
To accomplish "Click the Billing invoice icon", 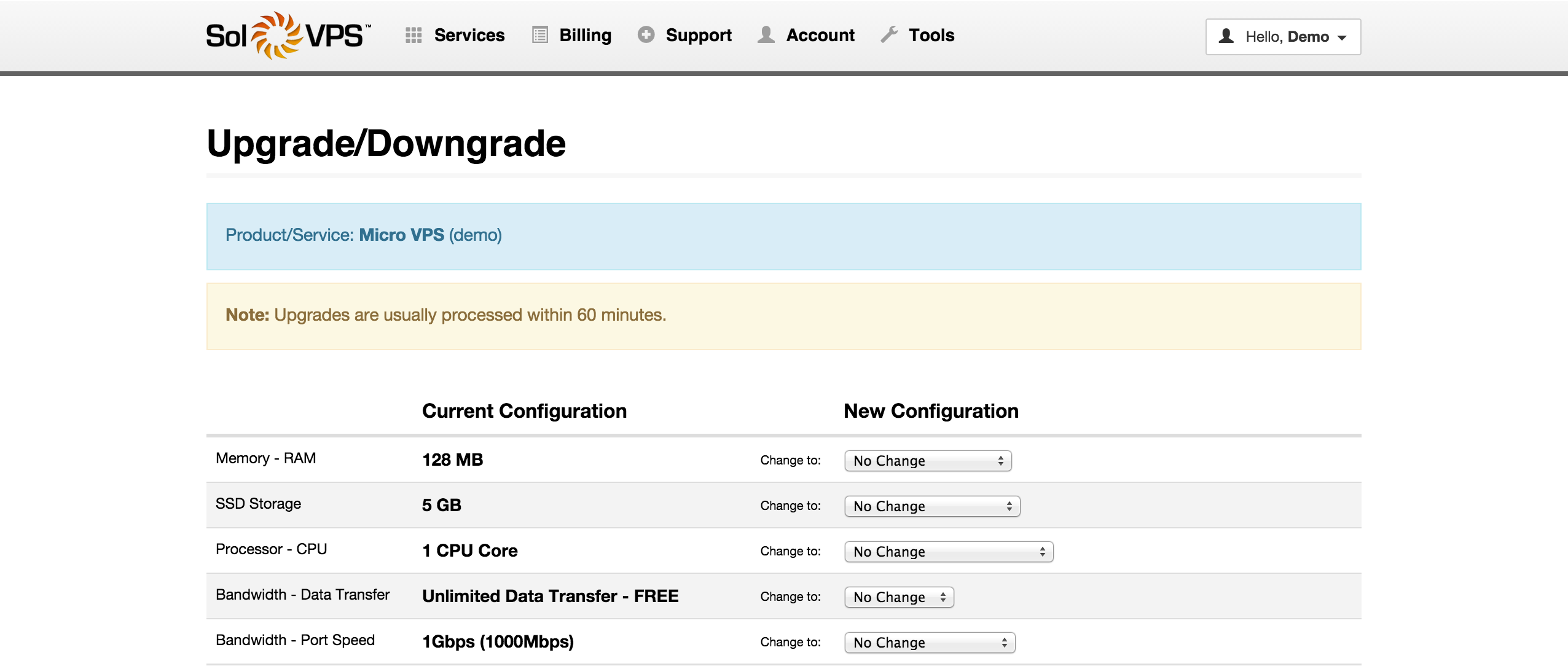I will point(539,35).
